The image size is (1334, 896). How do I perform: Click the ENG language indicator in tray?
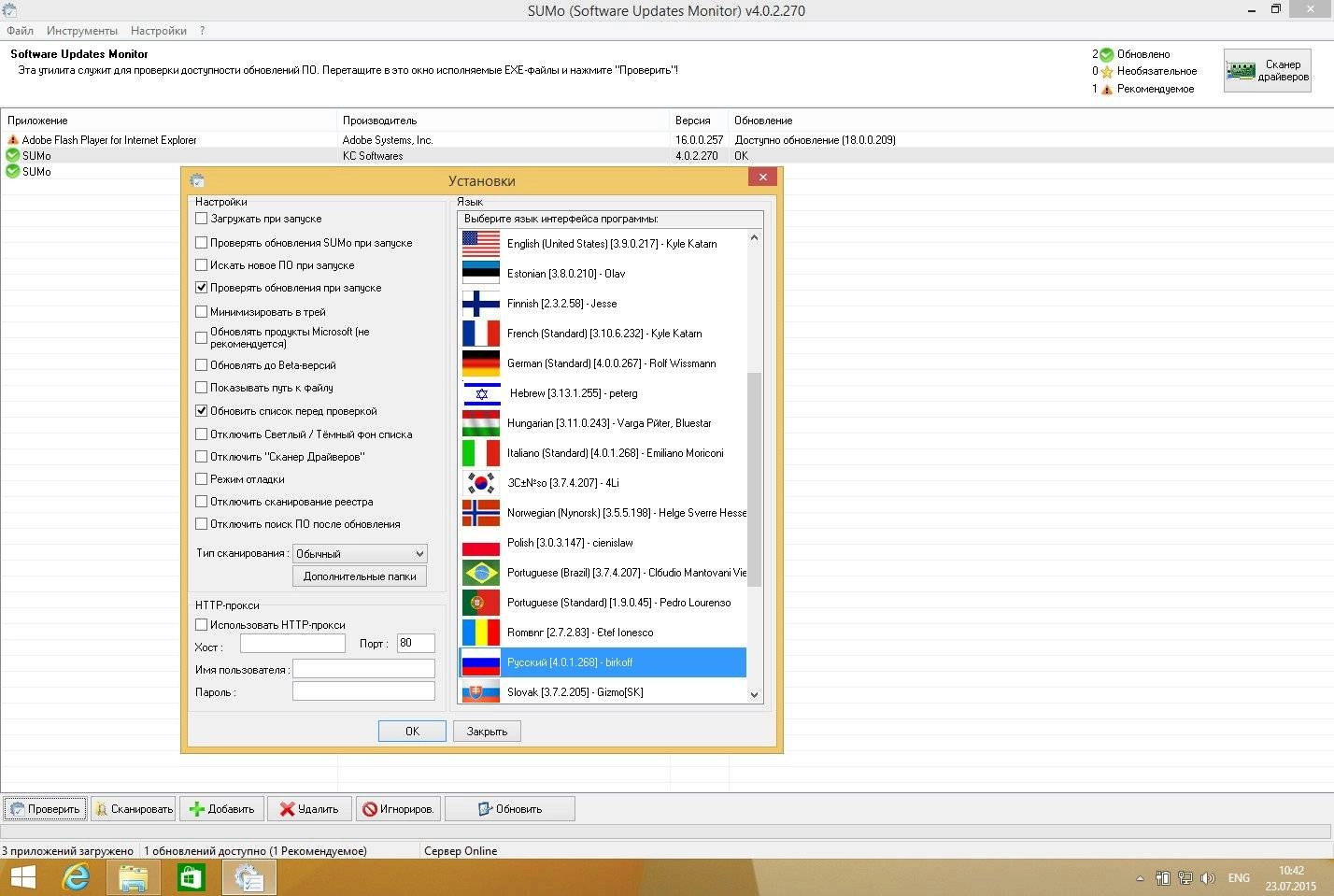pos(1239,878)
